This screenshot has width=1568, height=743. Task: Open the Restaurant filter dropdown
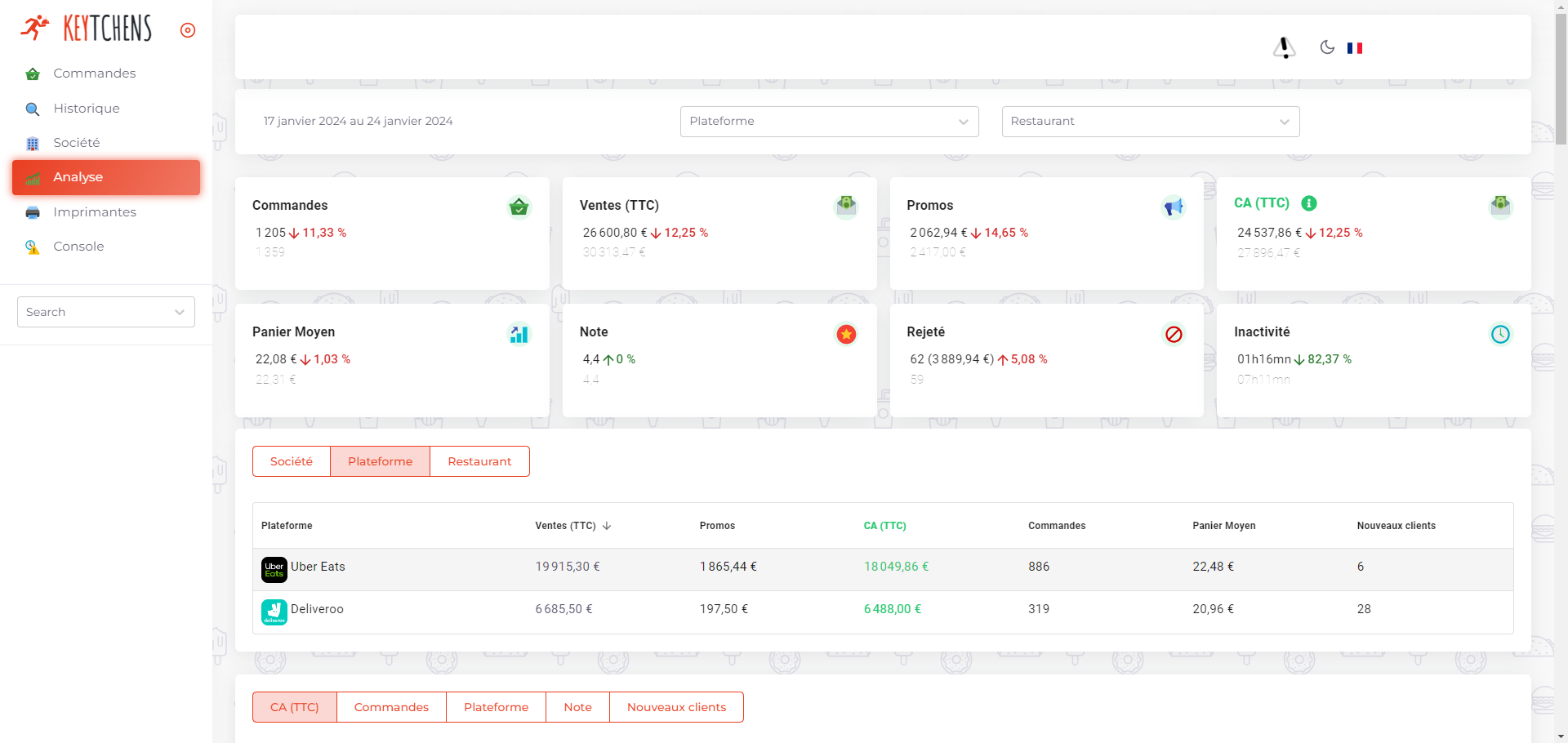1150,122
